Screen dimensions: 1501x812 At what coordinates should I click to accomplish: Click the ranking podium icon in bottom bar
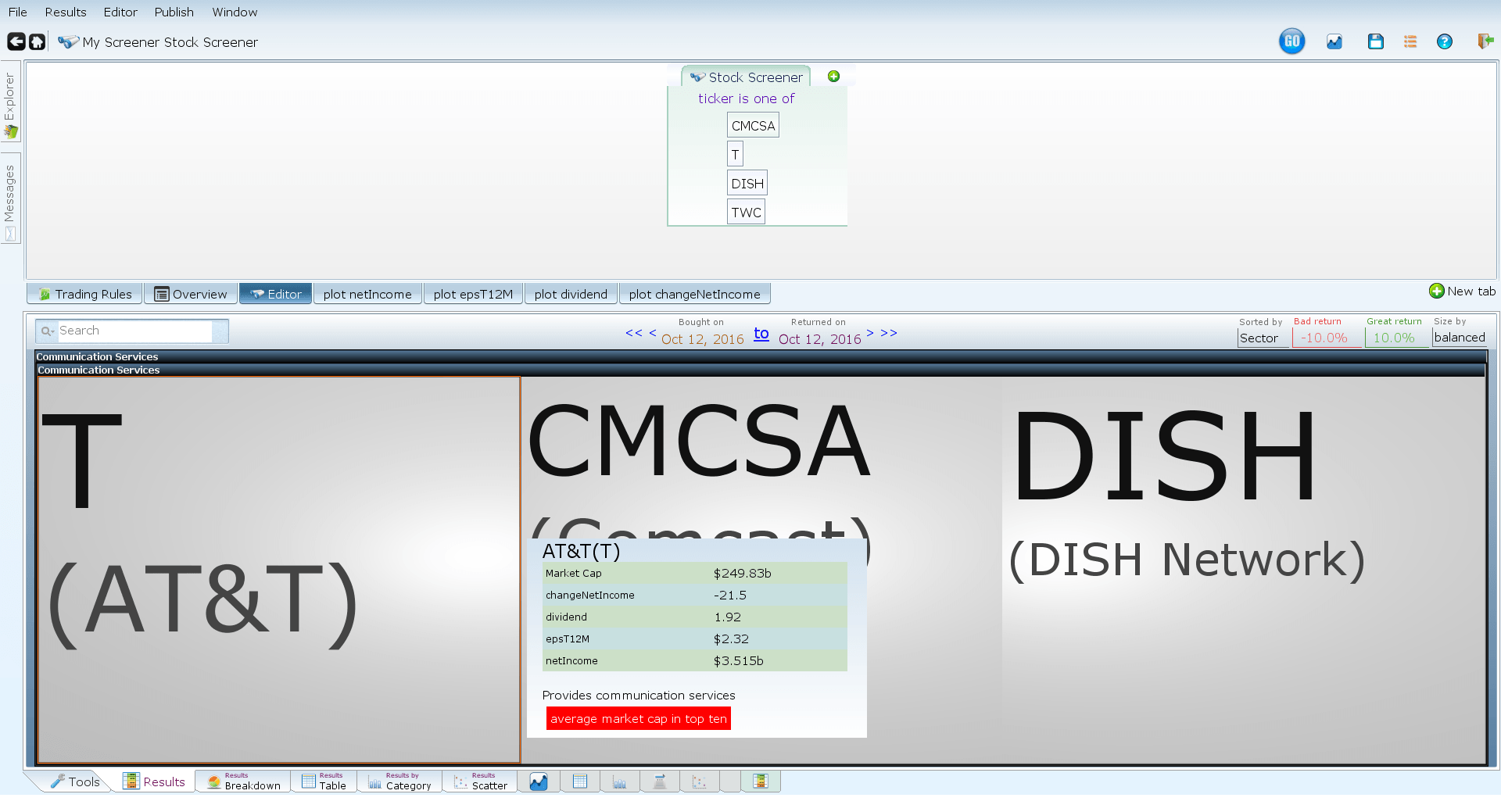click(660, 782)
